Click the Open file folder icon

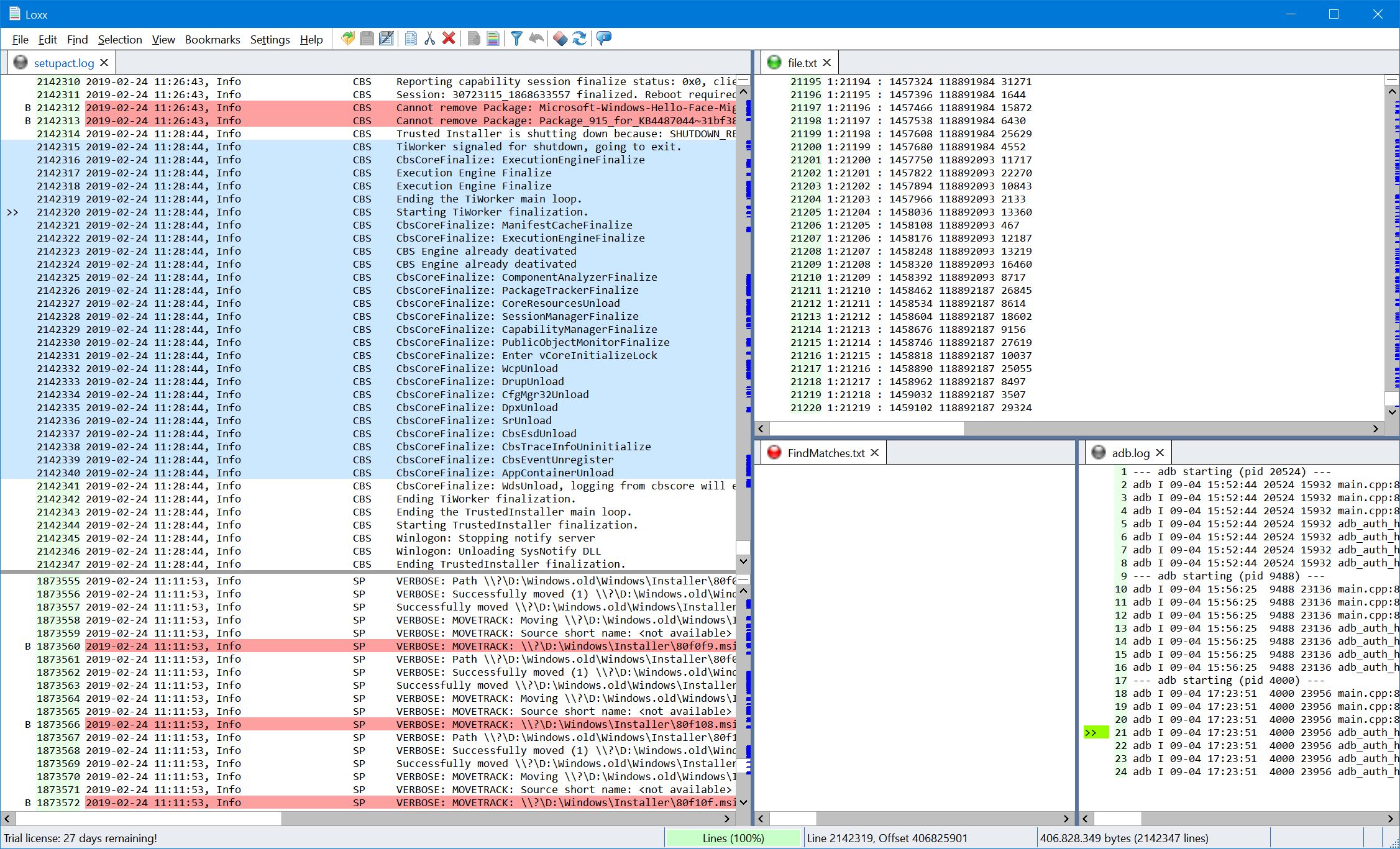pos(348,39)
